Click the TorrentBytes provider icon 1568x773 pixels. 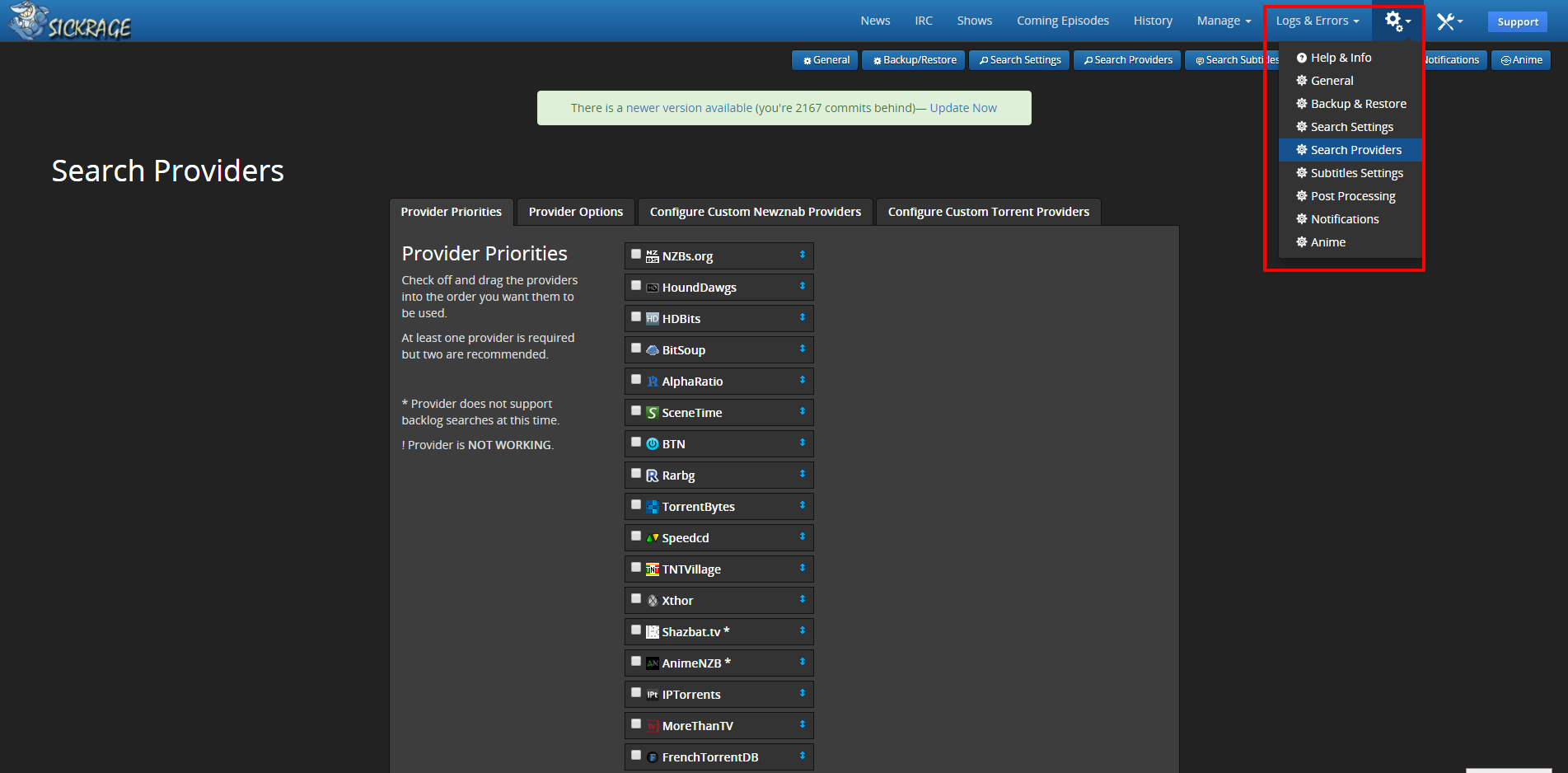(x=653, y=507)
